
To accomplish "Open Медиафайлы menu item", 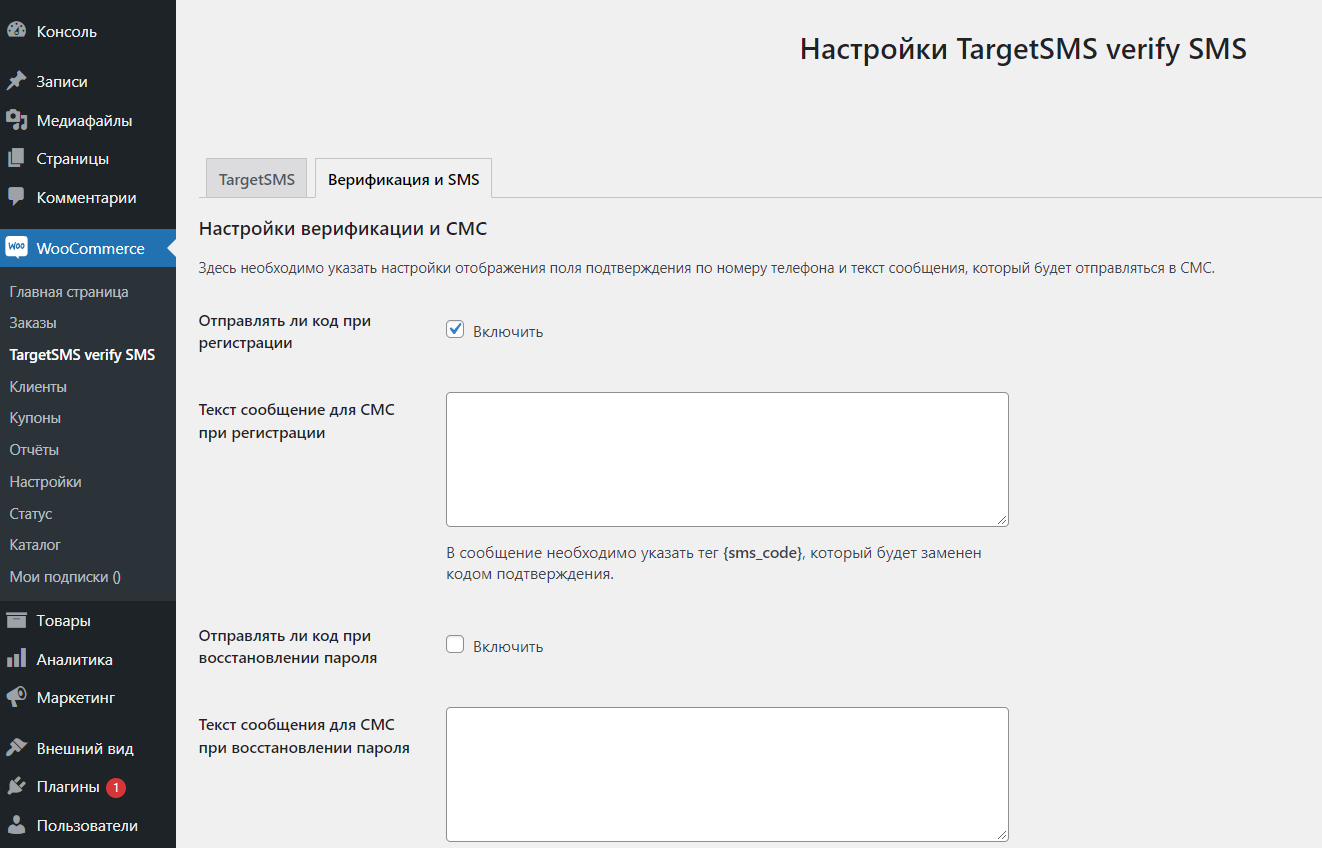I will [88, 120].
